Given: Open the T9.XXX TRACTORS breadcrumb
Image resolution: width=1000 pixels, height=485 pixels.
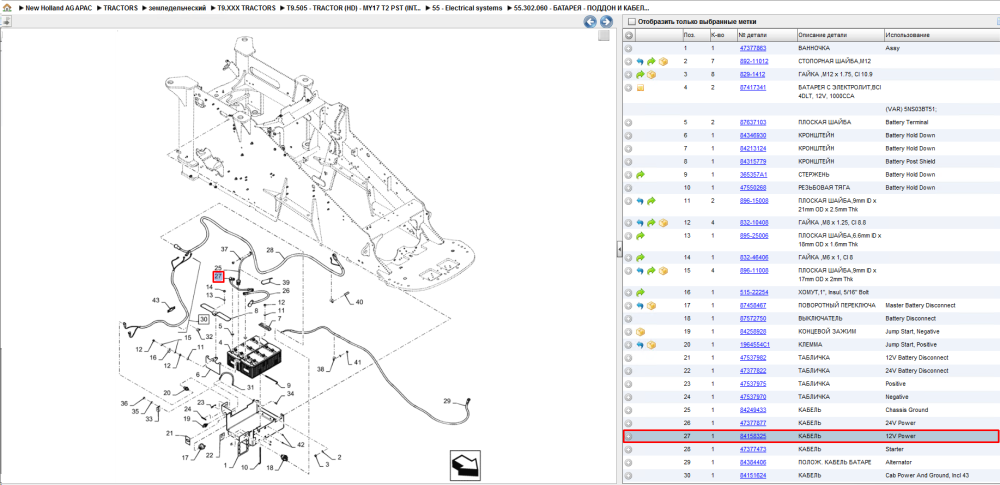Looking at the screenshot, I should point(247,8).
